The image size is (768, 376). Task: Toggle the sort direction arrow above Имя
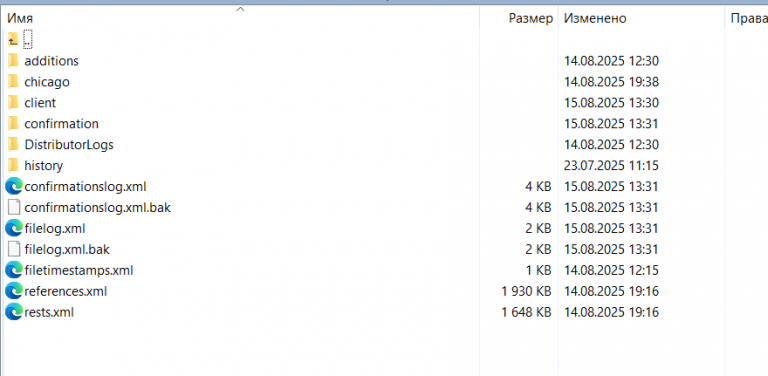point(240,9)
